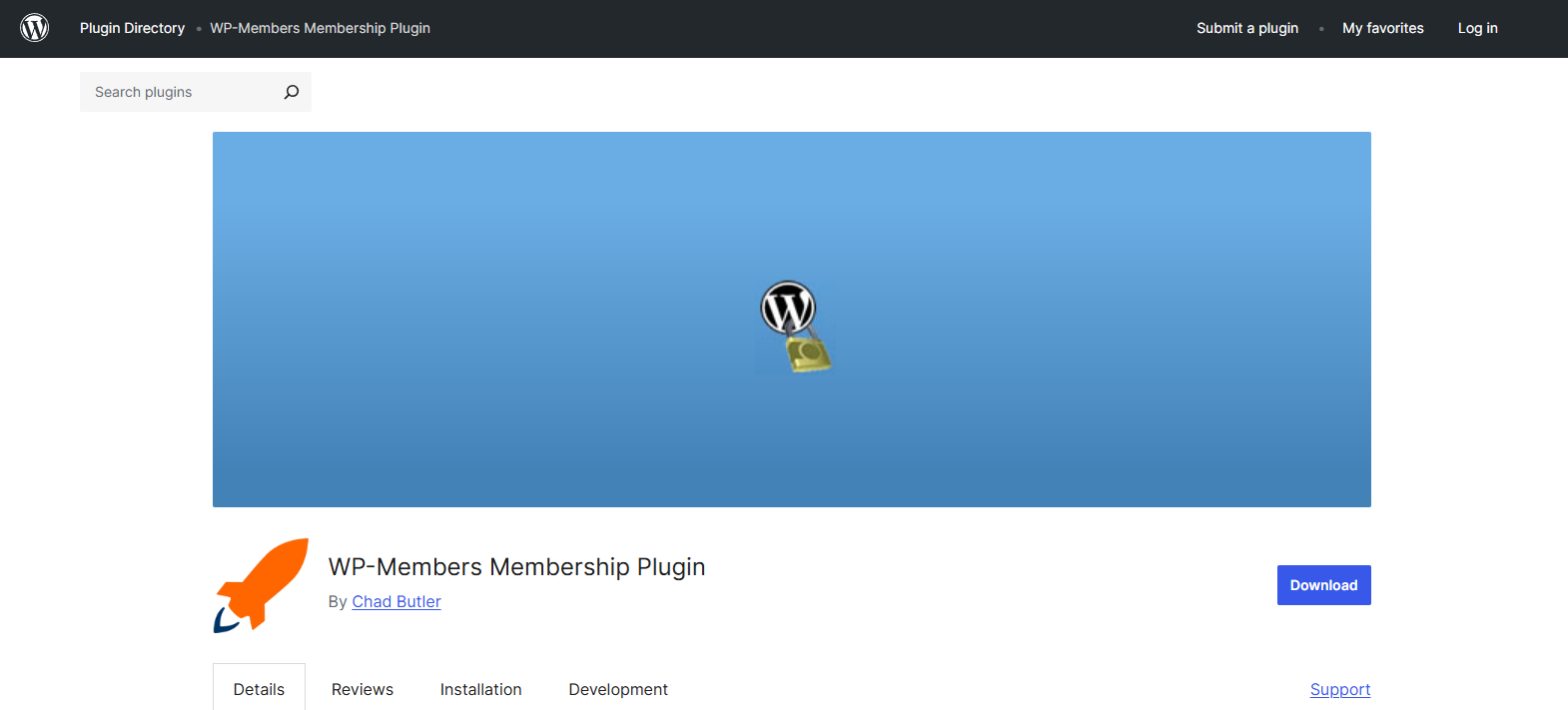This screenshot has height=710, width=1568.
Task: Click the search magnifier icon
Action: 291,92
